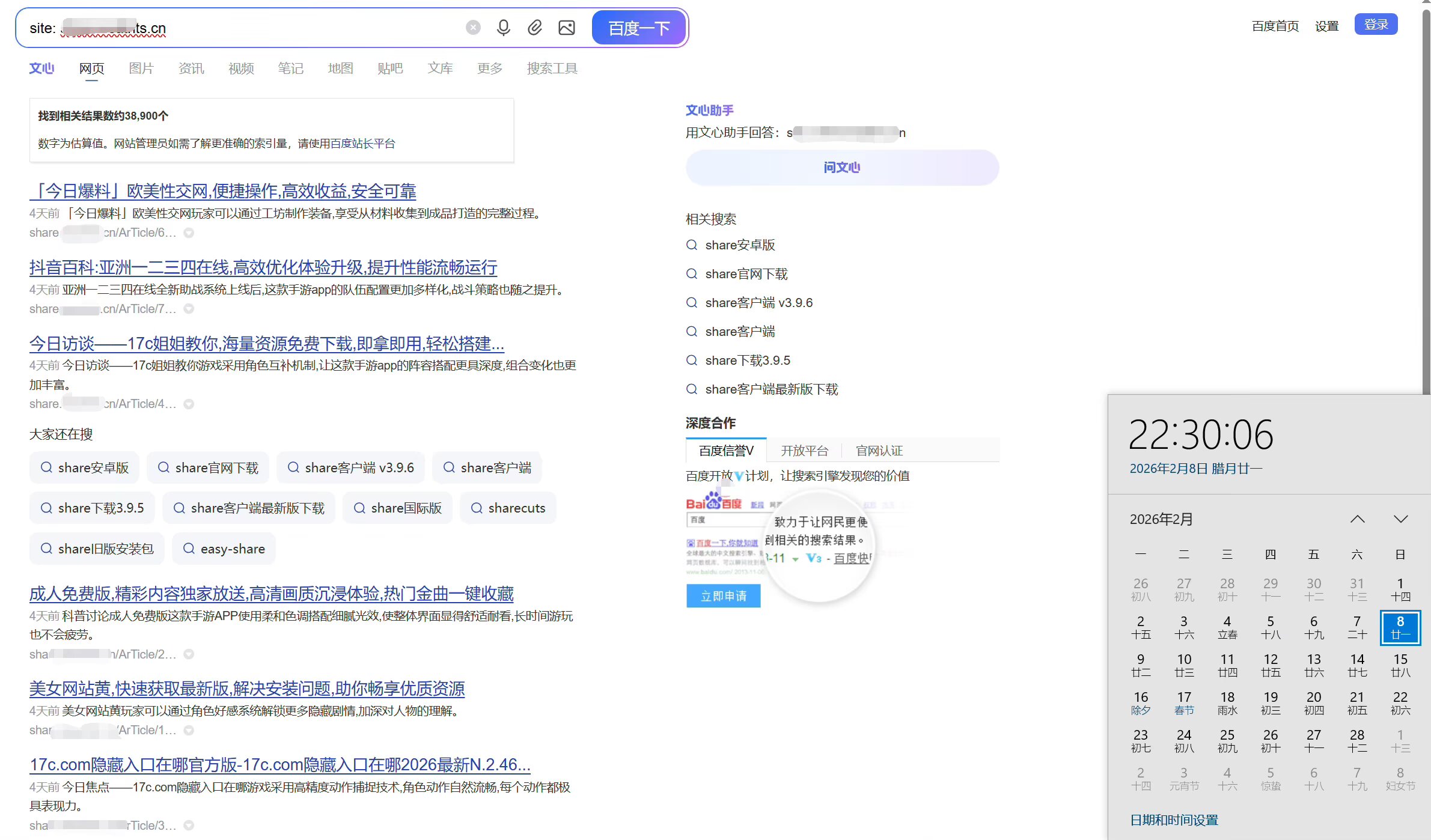The height and width of the screenshot is (840, 1431).
Task: Click the page vertical scrollbar
Action: [1426, 198]
